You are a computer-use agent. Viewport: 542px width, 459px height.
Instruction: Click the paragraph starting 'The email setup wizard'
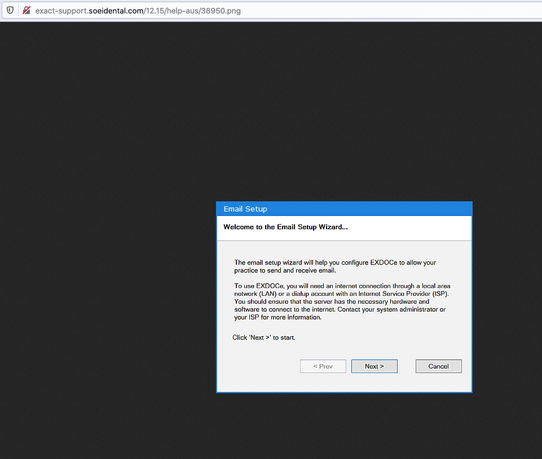[335, 266]
